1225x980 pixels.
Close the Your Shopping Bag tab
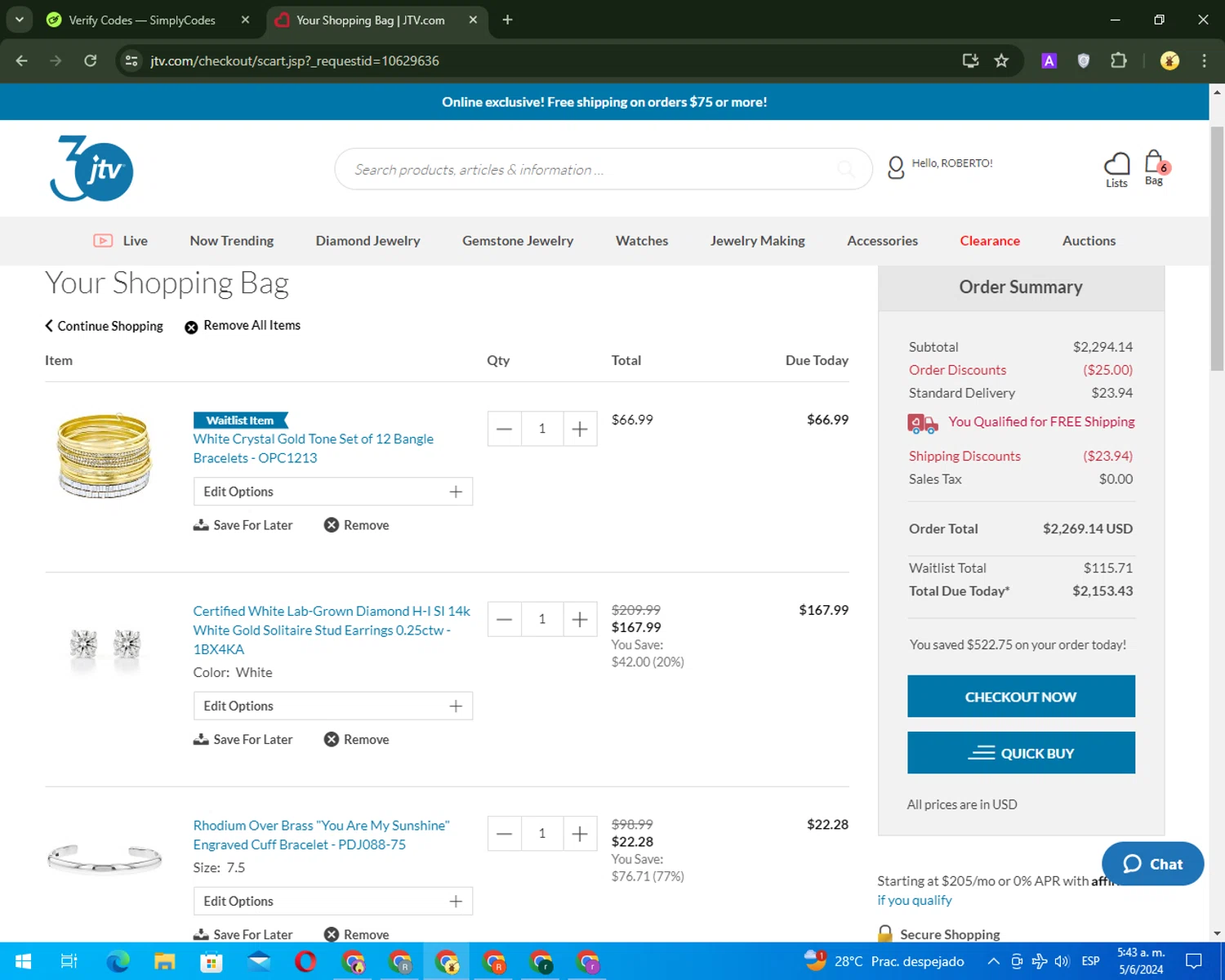[473, 20]
